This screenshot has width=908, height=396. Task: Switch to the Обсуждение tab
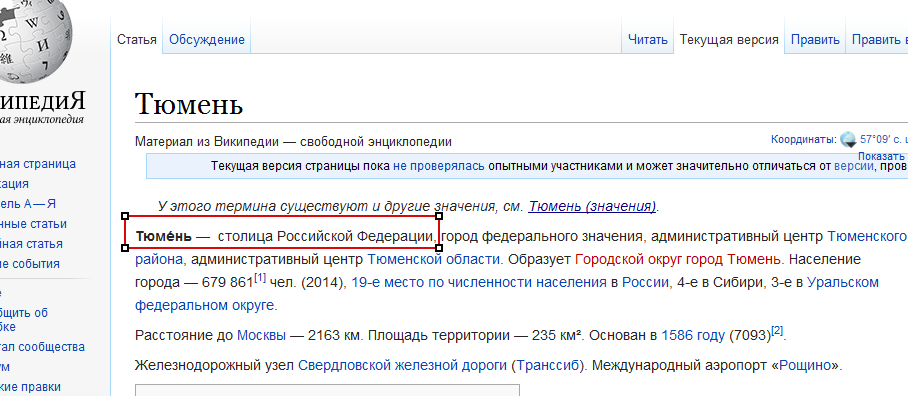point(207,40)
